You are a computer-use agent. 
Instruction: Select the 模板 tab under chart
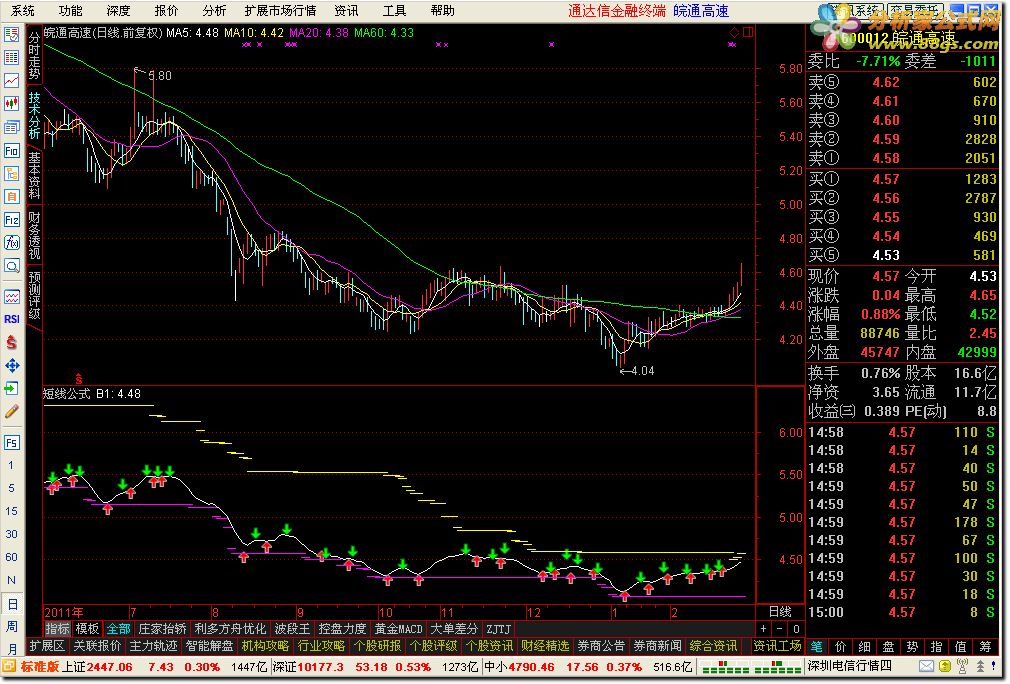pyautogui.click(x=88, y=629)
